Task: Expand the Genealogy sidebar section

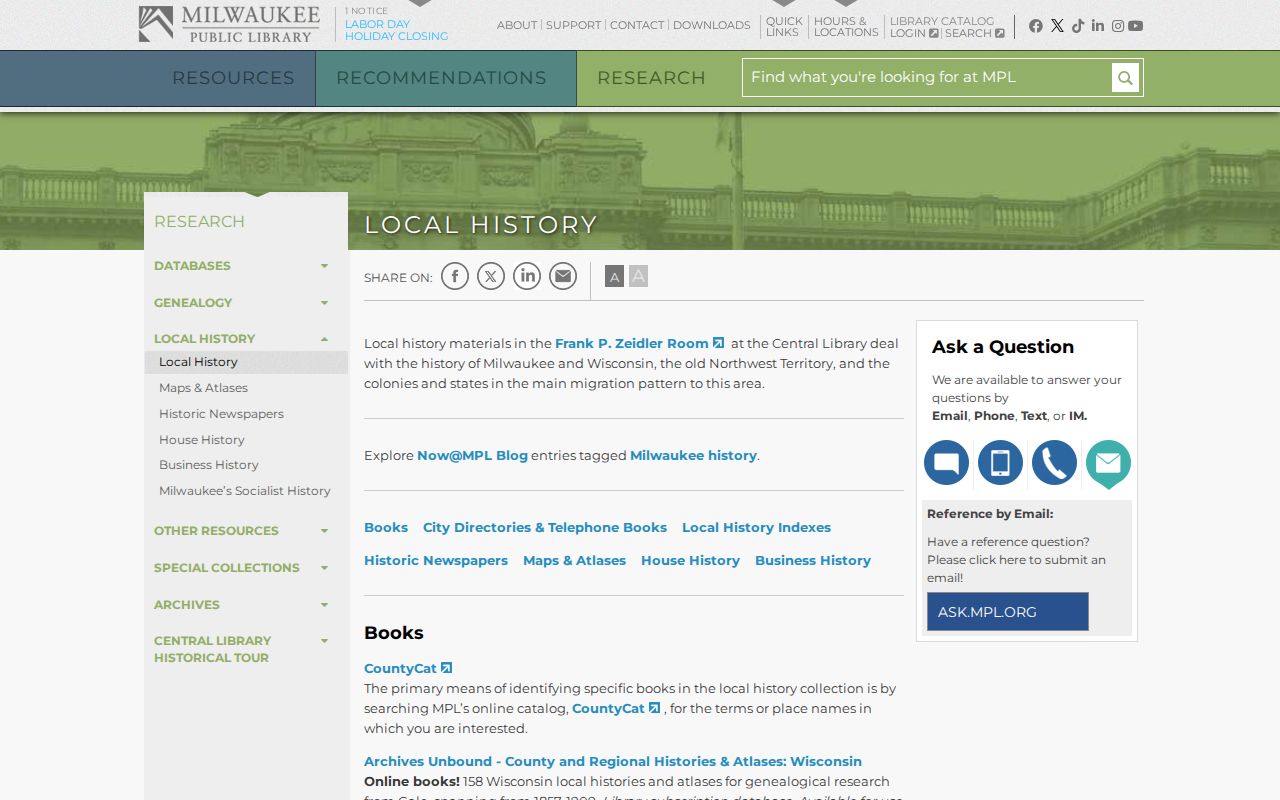Action: pyautogui.click(x=324, y=303)
